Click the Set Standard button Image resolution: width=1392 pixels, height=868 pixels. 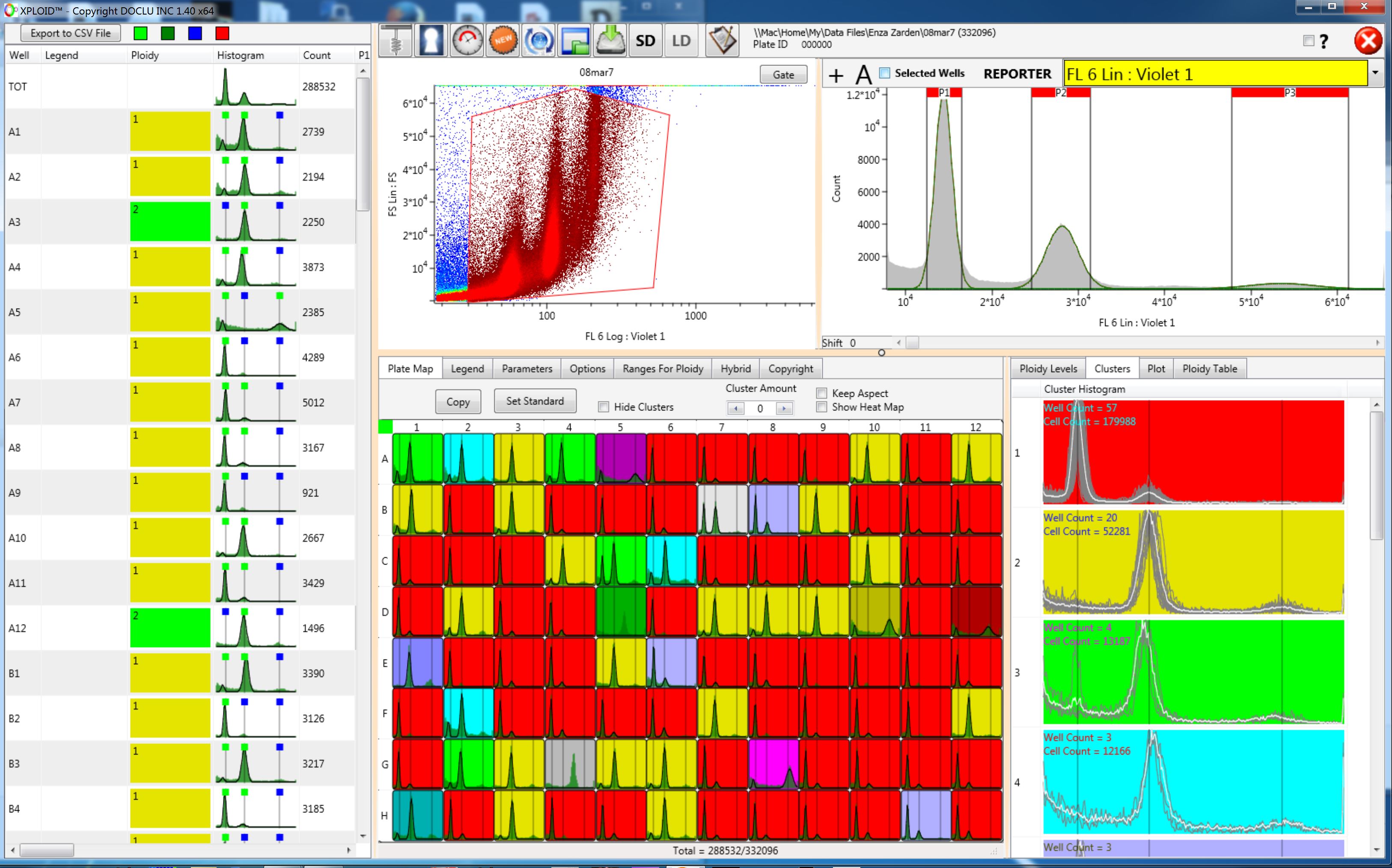click(x=534, y=401)
